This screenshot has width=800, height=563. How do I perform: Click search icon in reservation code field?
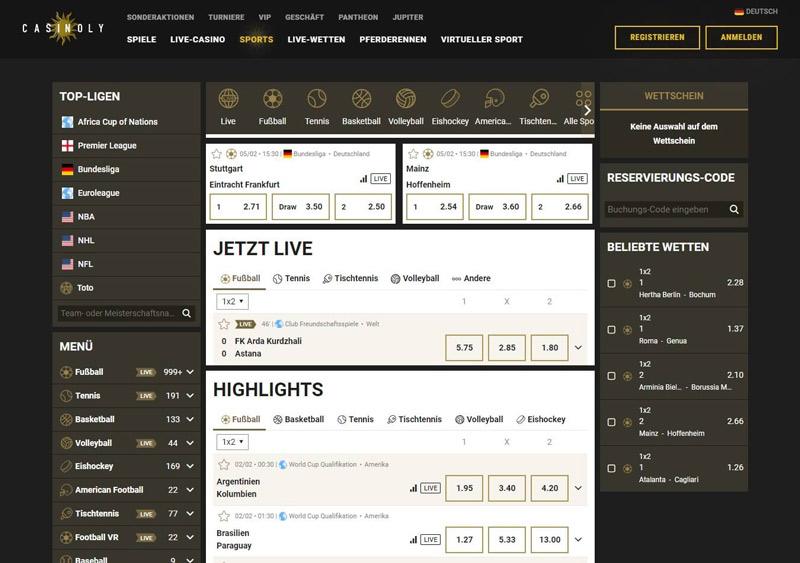[x=734, y=209]
